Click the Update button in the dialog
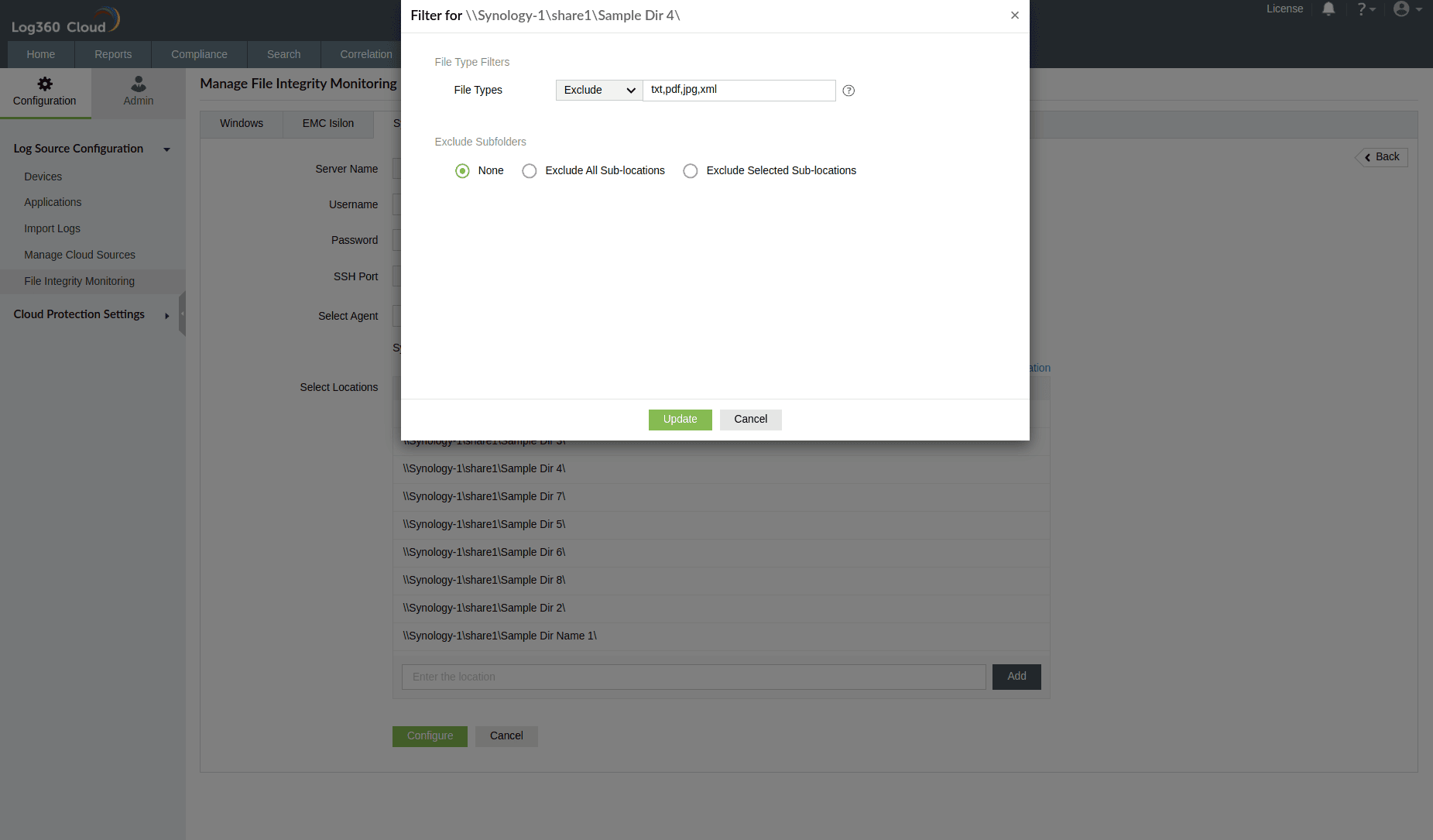 pyautogui.click(x=680, y=419)
